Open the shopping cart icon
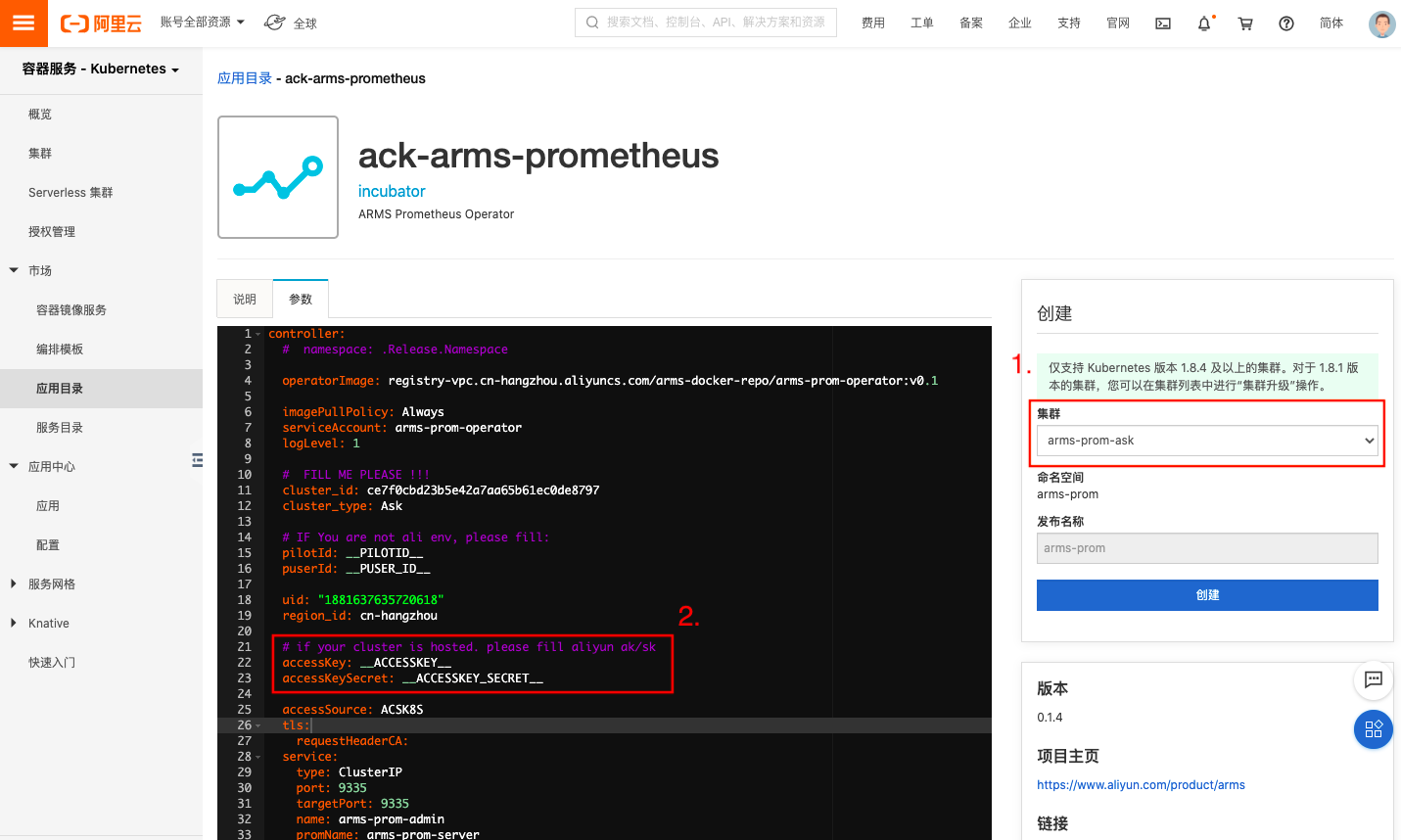Screen dimensions: 1401x840 coord(1245,23)
